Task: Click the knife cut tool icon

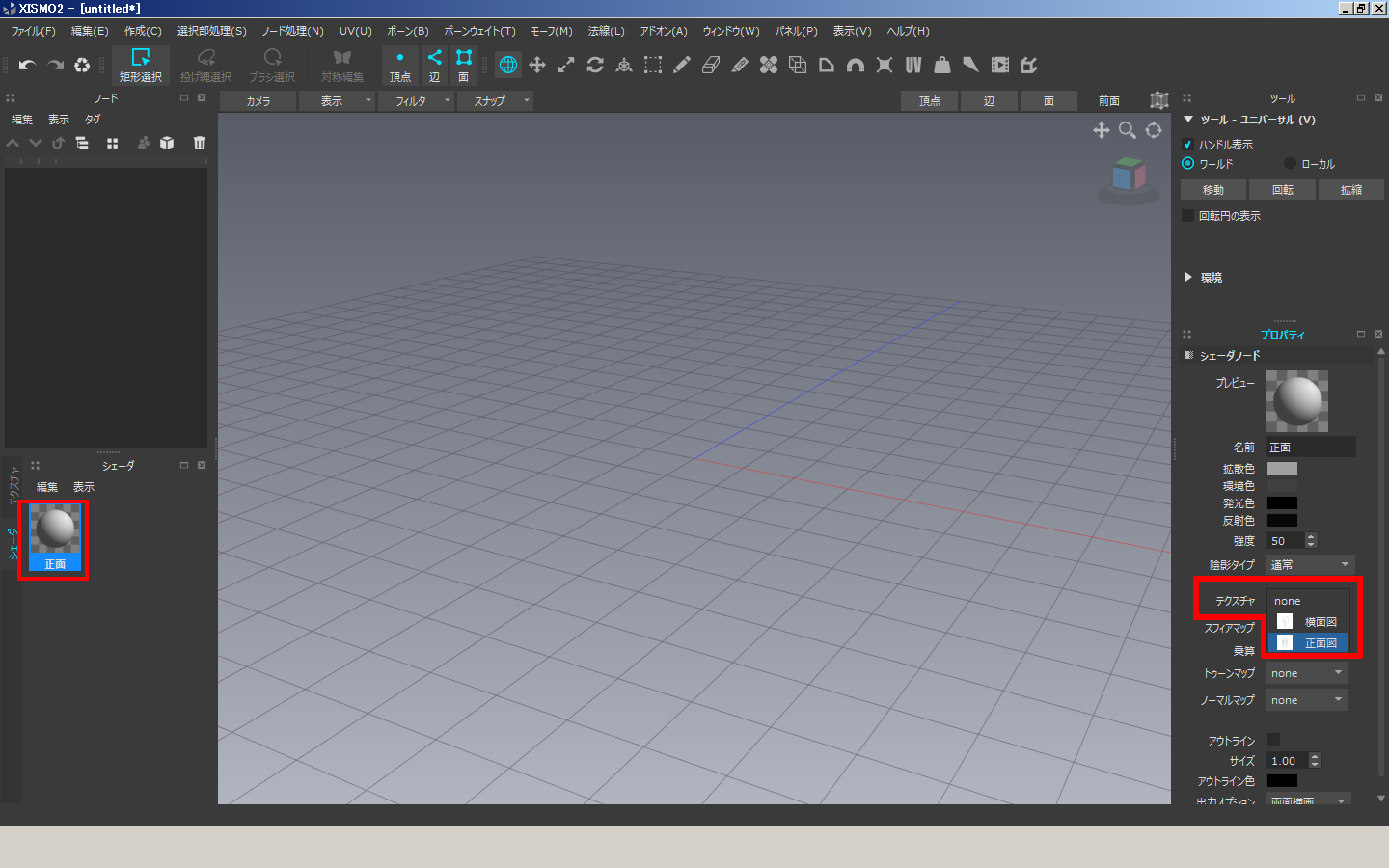Action: (x=971, y=65)
